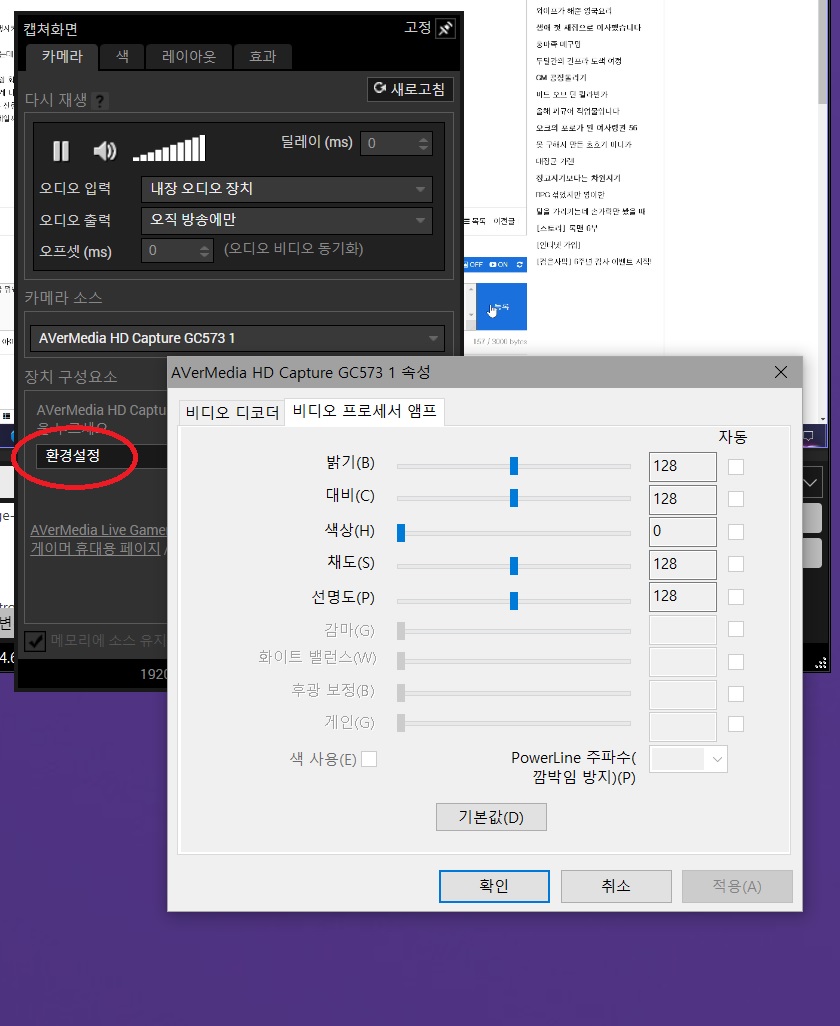Click the 오프셋 (ms) stepper arrows
The image size is (840, 1026).
(x=205, y=251)
